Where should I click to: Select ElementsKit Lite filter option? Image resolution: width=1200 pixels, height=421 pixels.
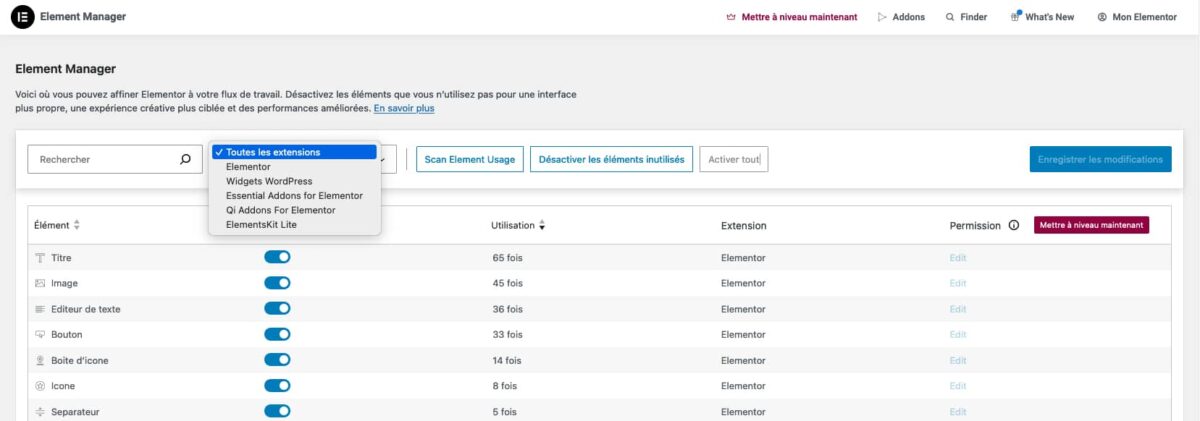click(x=294, y=225)
